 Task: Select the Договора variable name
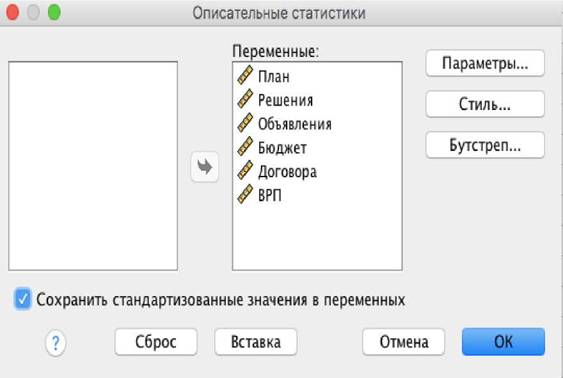pos(287,172)
